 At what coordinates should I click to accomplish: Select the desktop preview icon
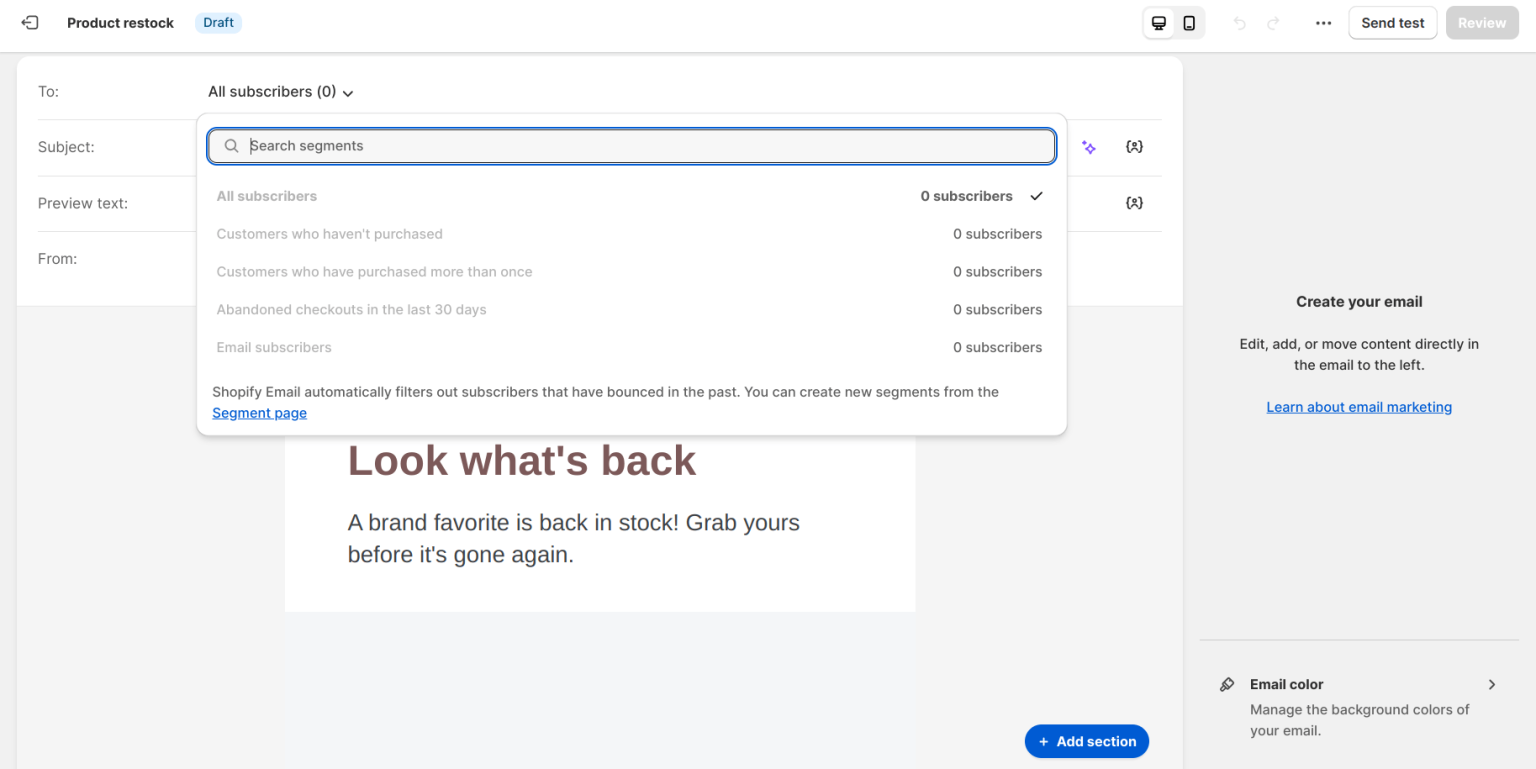(x=1159, y=22)
